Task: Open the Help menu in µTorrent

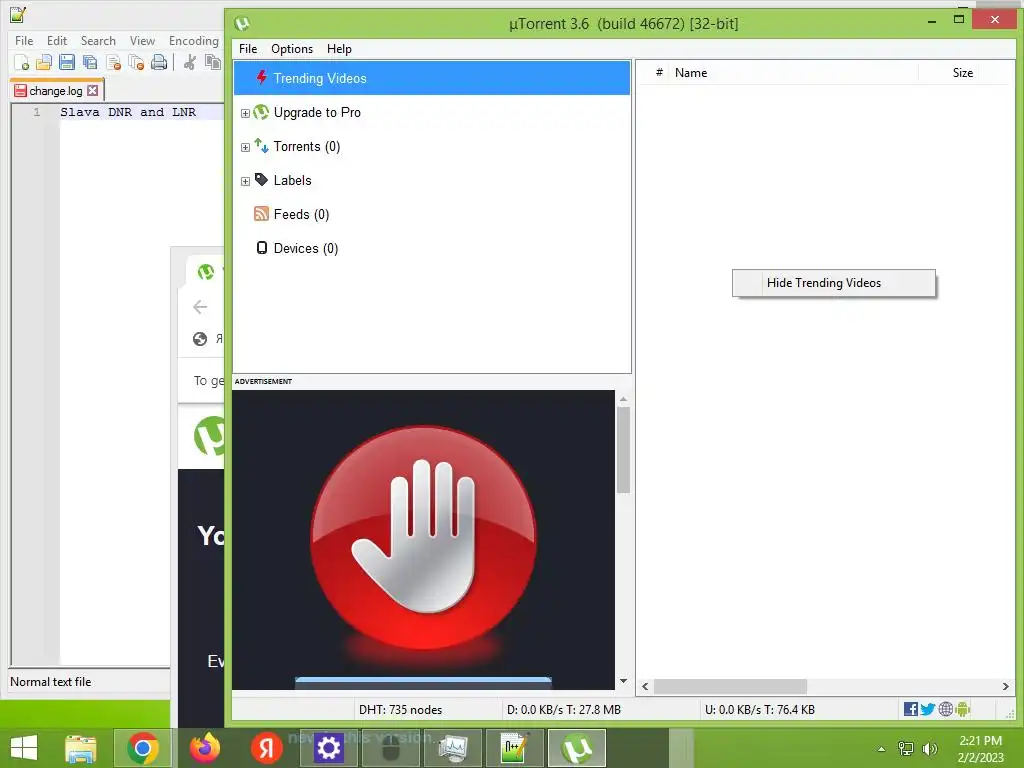Action: (339, 49)
